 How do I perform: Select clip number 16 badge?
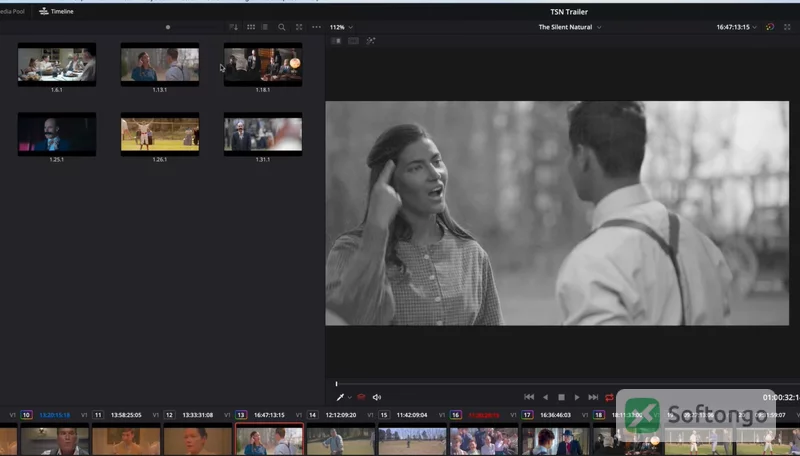[456, 415]
